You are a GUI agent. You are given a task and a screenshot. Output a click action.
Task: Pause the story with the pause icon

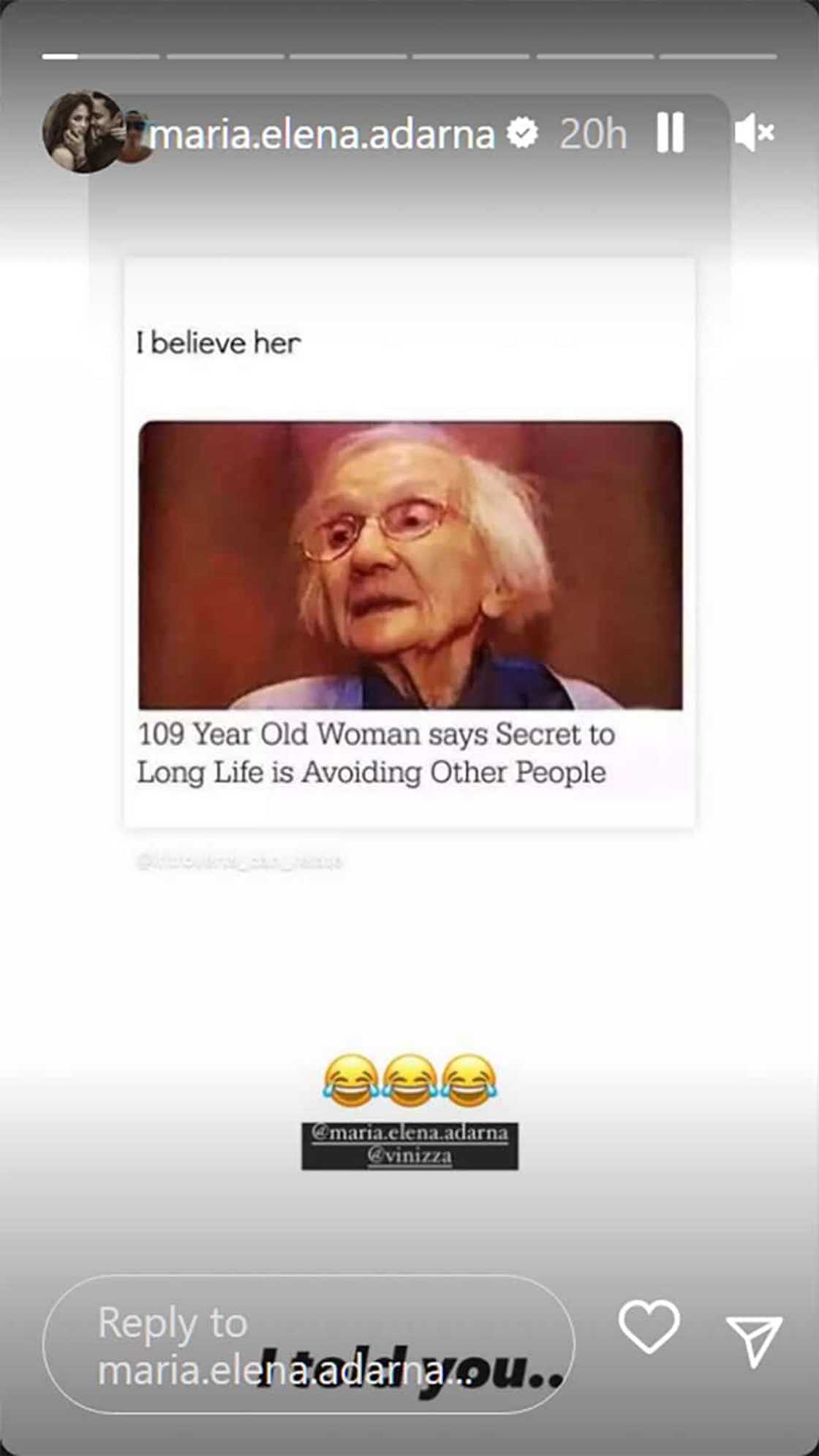[x=670, y=133]
